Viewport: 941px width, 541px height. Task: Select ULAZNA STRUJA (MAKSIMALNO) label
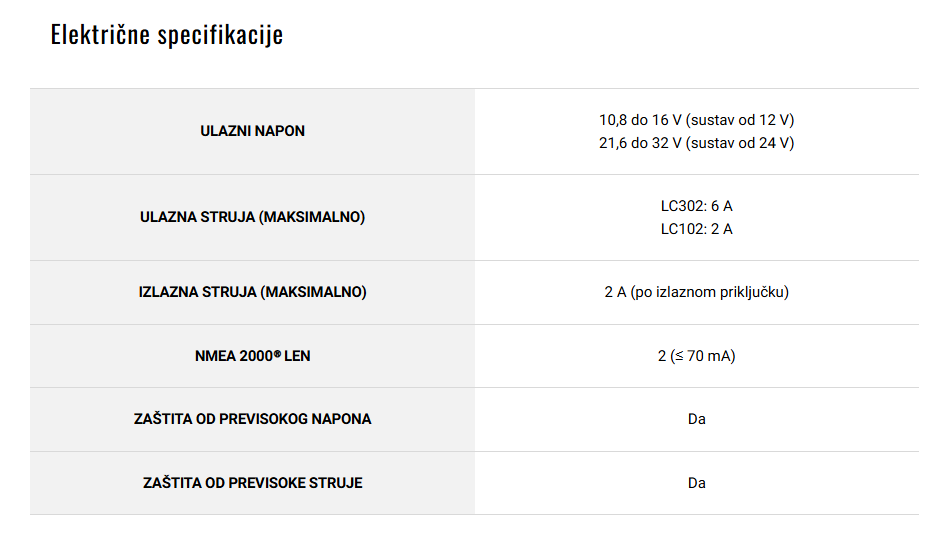(253, 217)
